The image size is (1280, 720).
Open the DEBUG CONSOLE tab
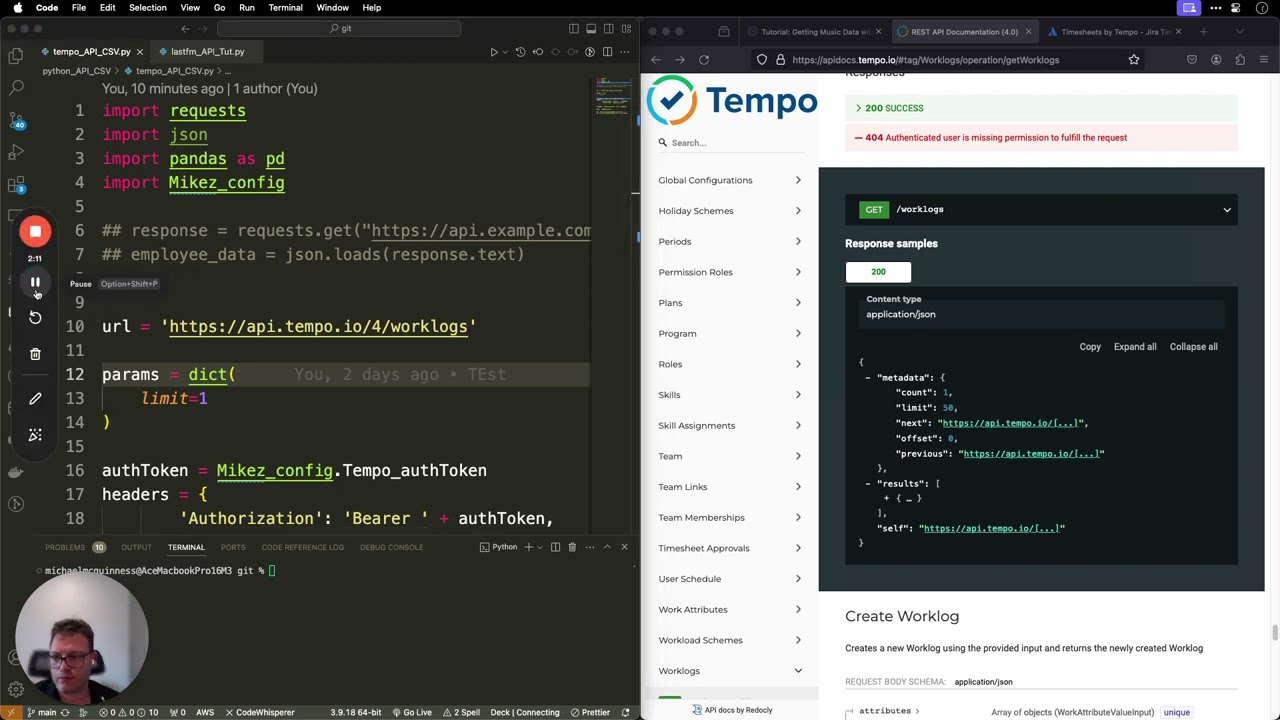click(391, 547)
